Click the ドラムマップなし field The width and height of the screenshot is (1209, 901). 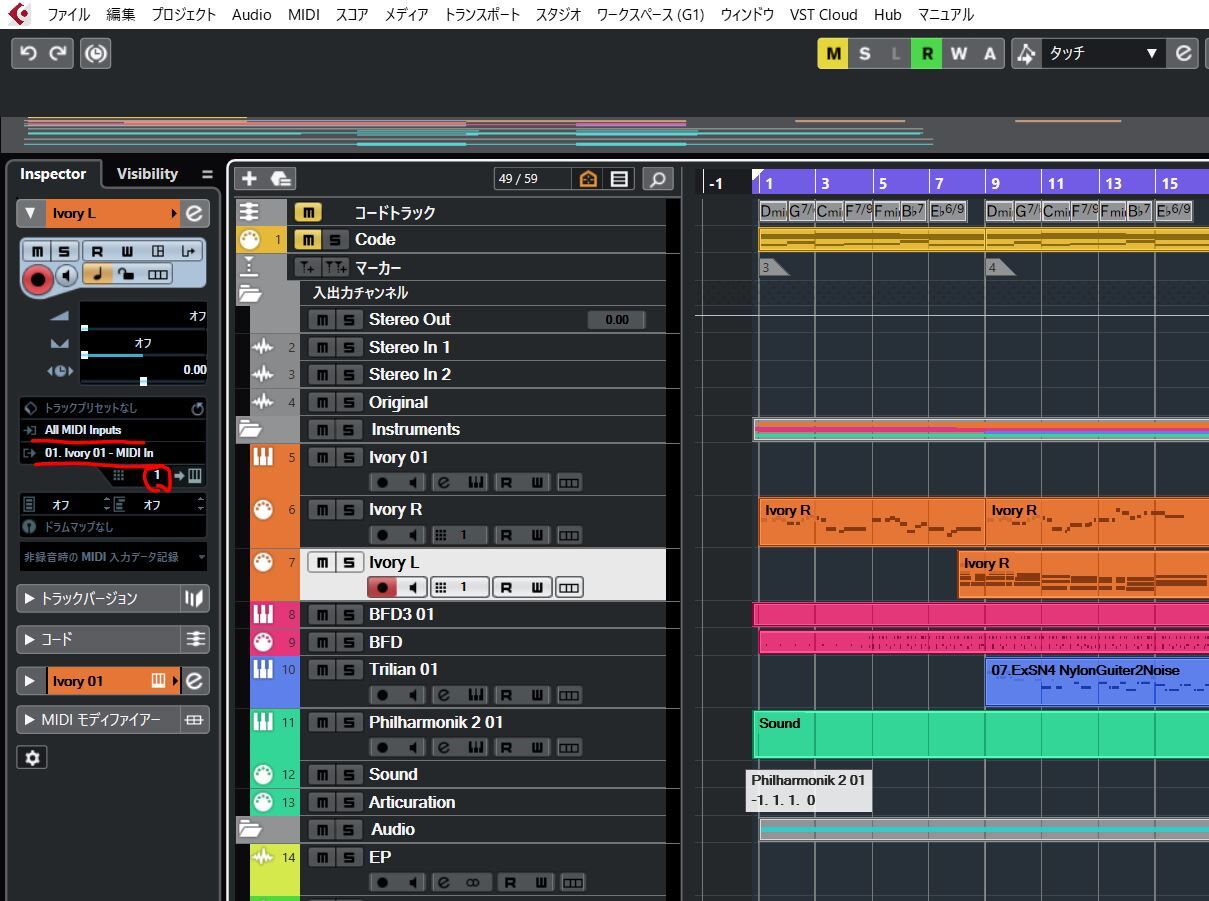tap(113, 527)
